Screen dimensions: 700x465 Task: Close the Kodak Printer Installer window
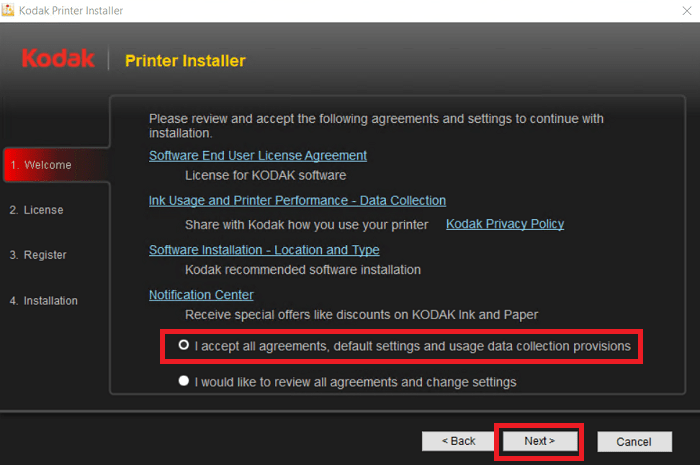687,11
